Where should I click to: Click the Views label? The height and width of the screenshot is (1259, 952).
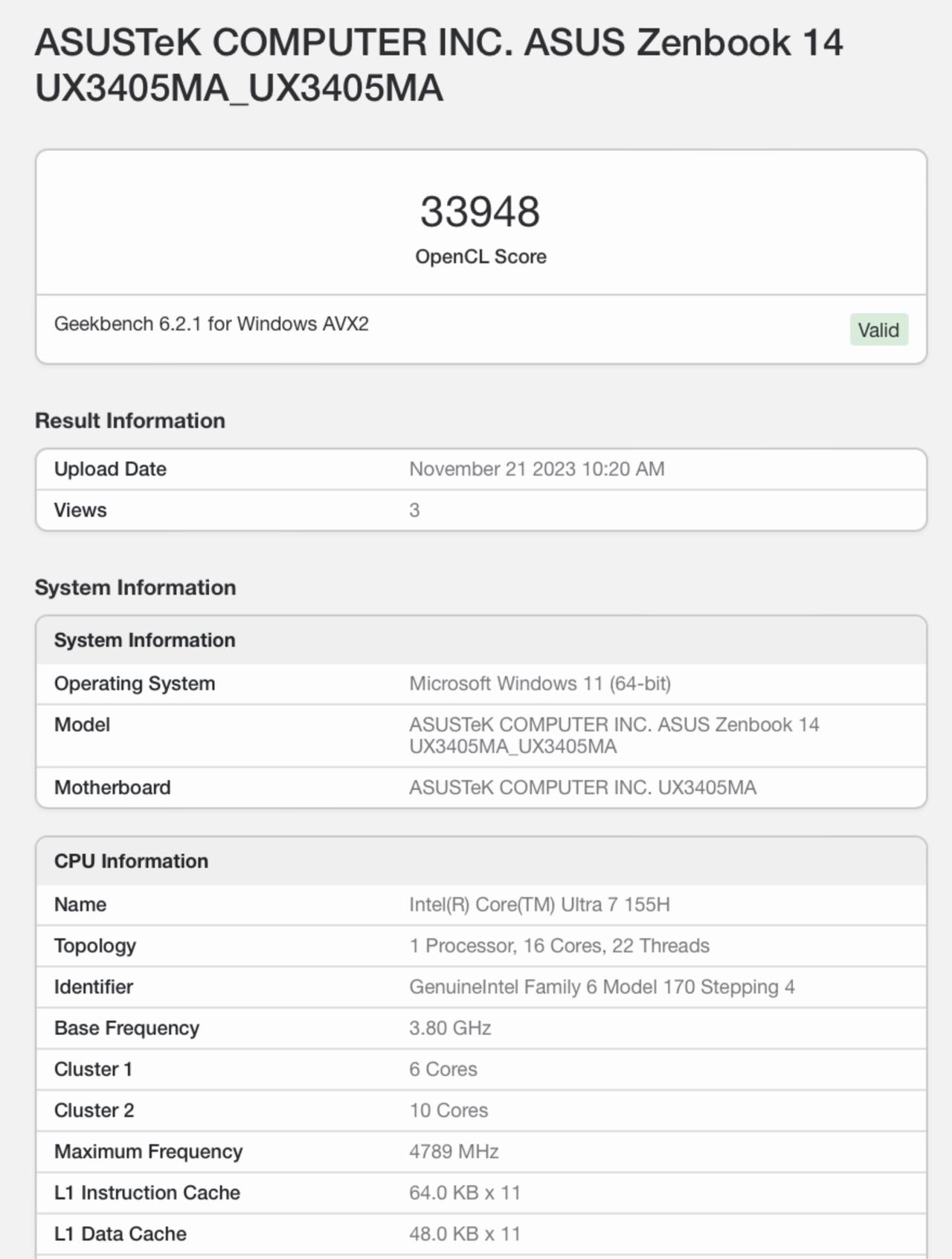pyautogui.click(x=80, y=510)
